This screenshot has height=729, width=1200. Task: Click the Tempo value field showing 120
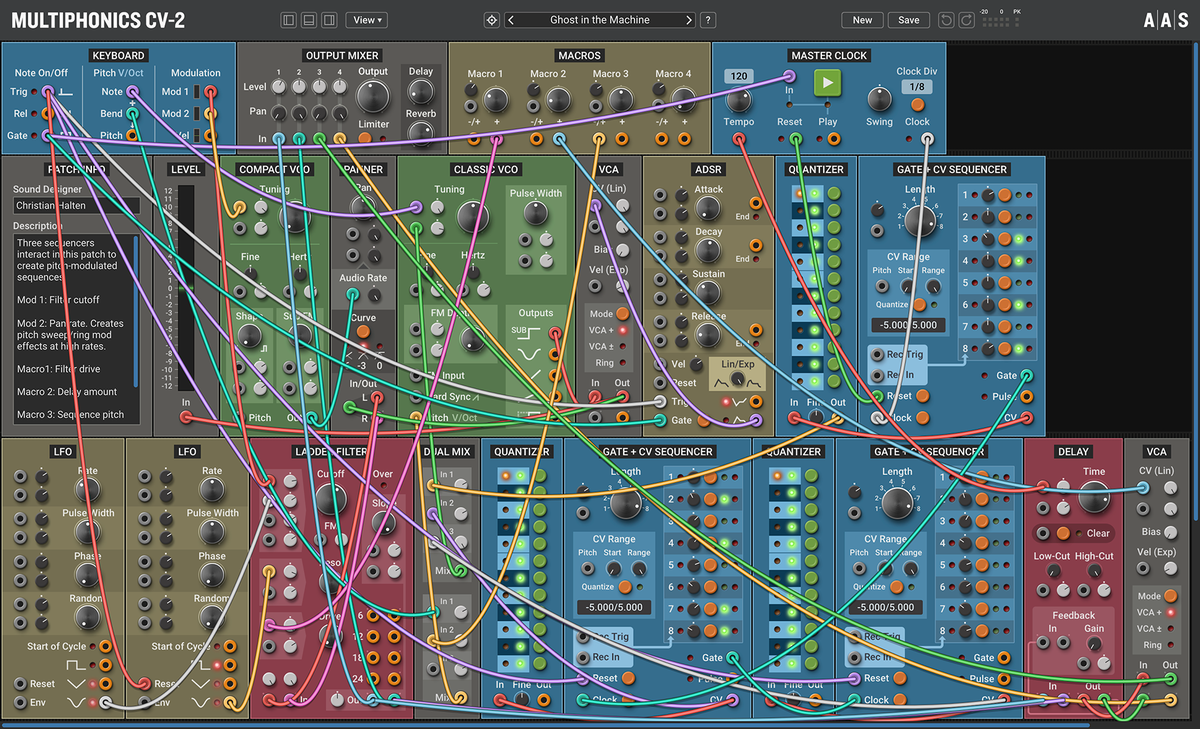pos(739,76)
